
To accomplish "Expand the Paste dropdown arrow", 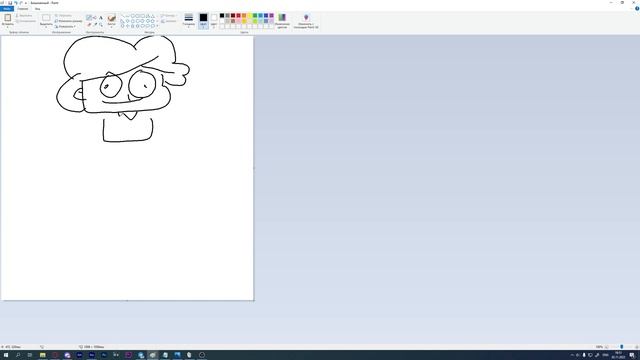I will pyautogui.click(x=7, y=26).
